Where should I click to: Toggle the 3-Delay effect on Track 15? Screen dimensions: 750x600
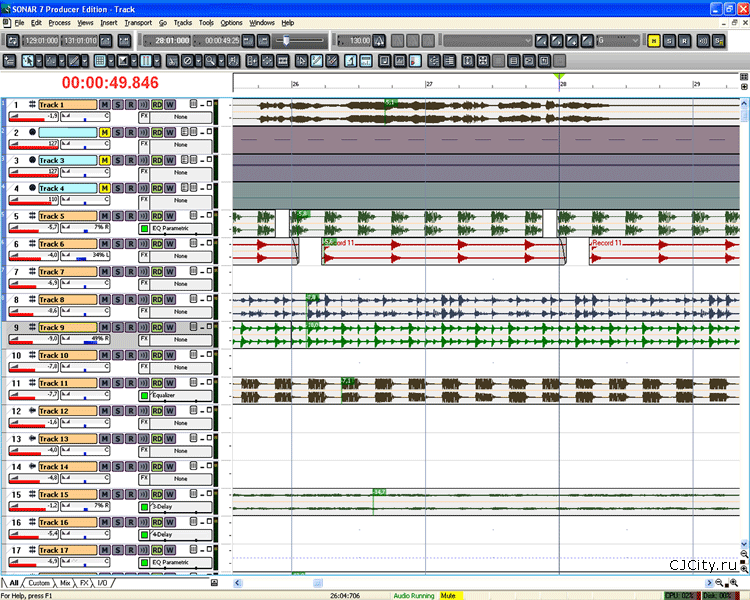coord(144,507)
